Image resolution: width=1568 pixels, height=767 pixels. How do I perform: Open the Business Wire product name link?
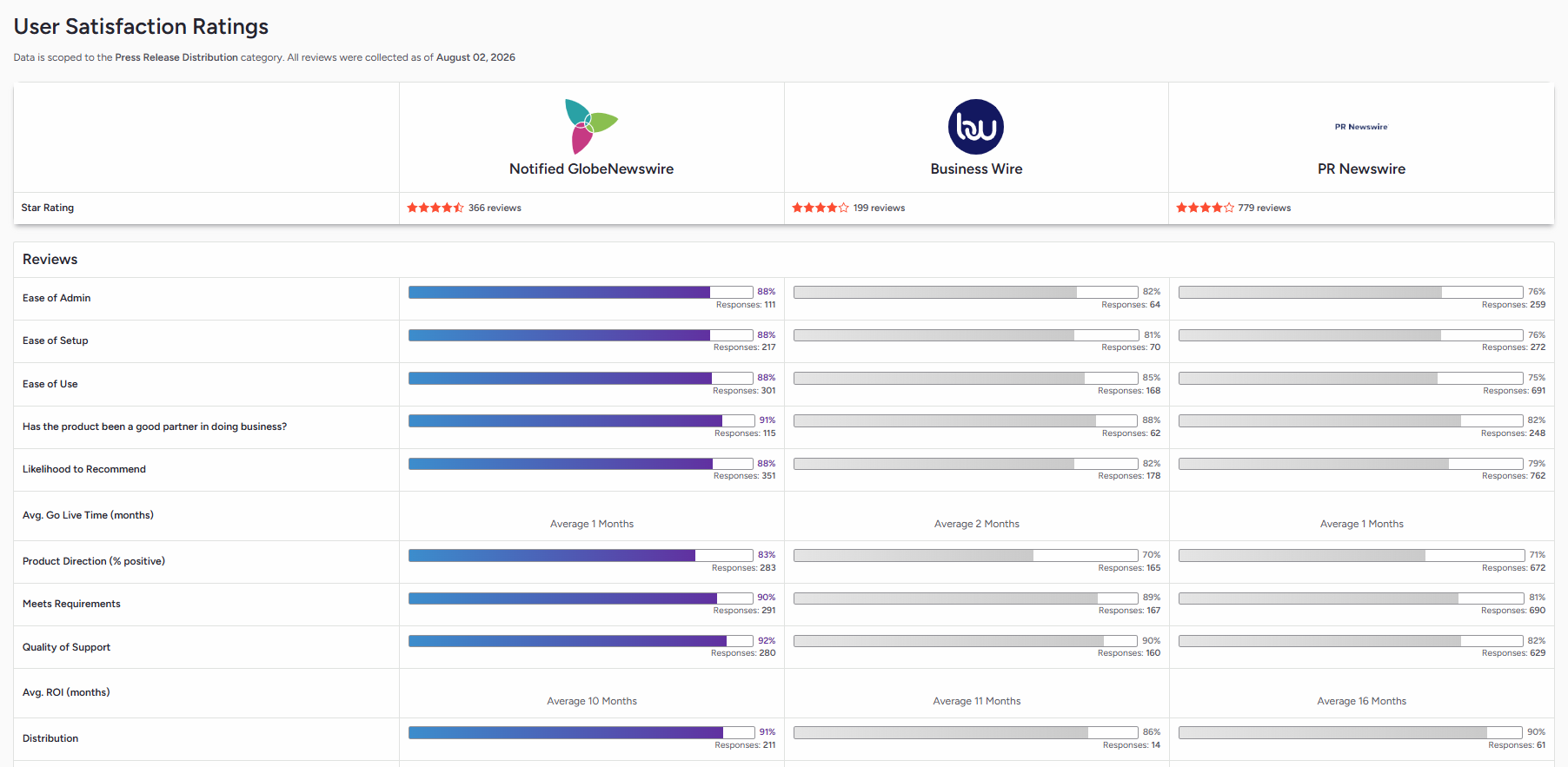(976, 169)
